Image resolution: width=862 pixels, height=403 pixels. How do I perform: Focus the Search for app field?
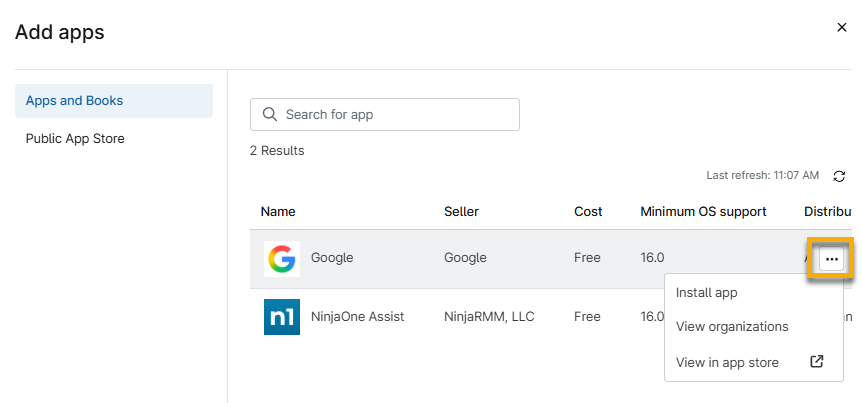385,114
